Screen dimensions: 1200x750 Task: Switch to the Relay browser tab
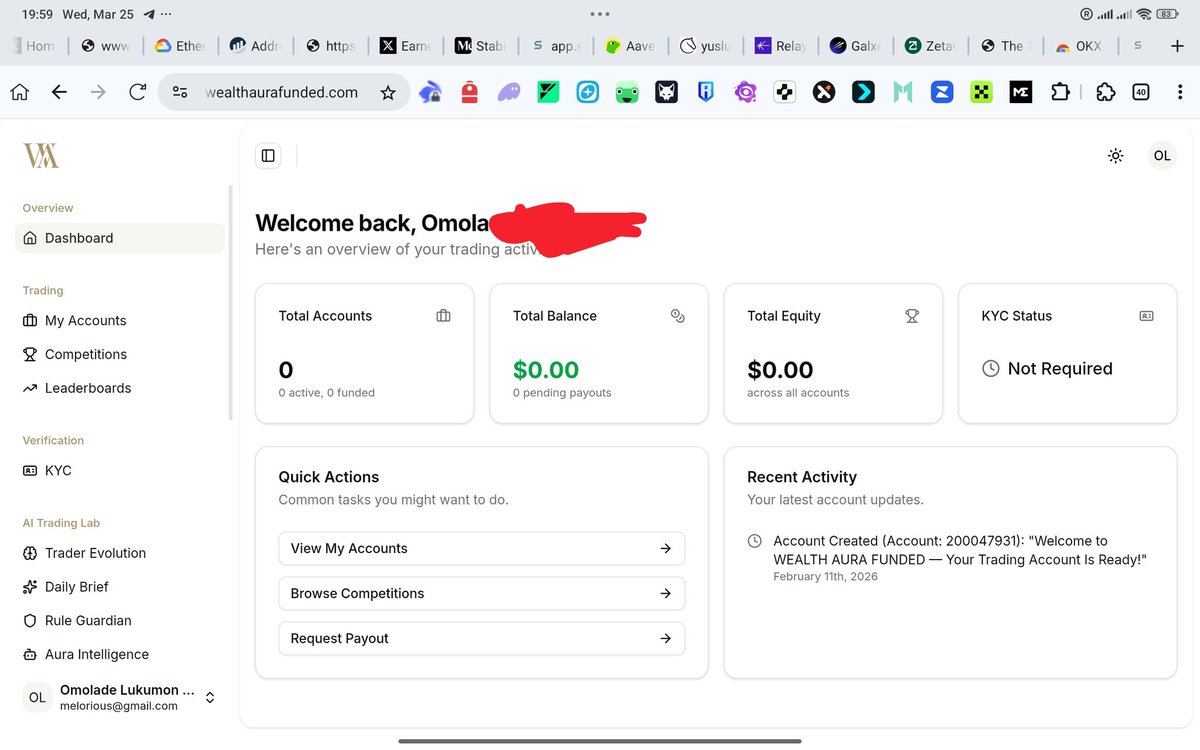pos(779,46)
